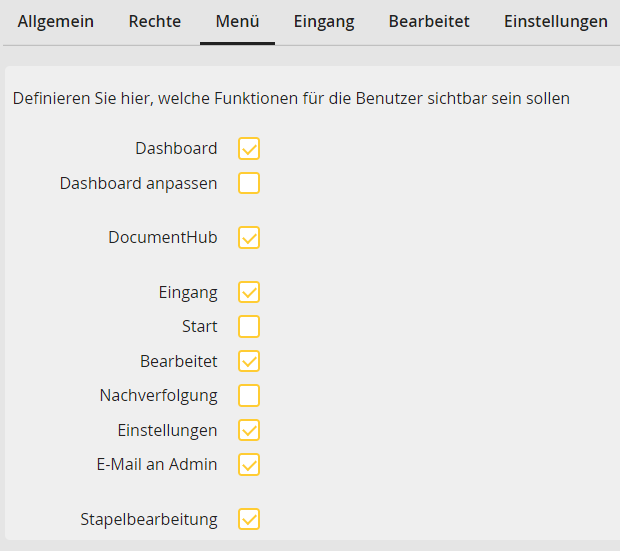Select the Menü tab
This screenshot has height=551, width=620.
coord(237,21)
